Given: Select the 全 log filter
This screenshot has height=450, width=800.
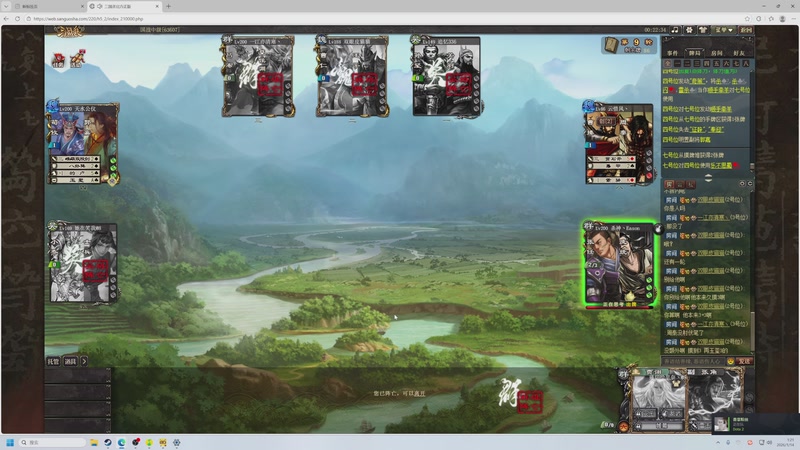Looking at the screenshot, I should point(667,64).
